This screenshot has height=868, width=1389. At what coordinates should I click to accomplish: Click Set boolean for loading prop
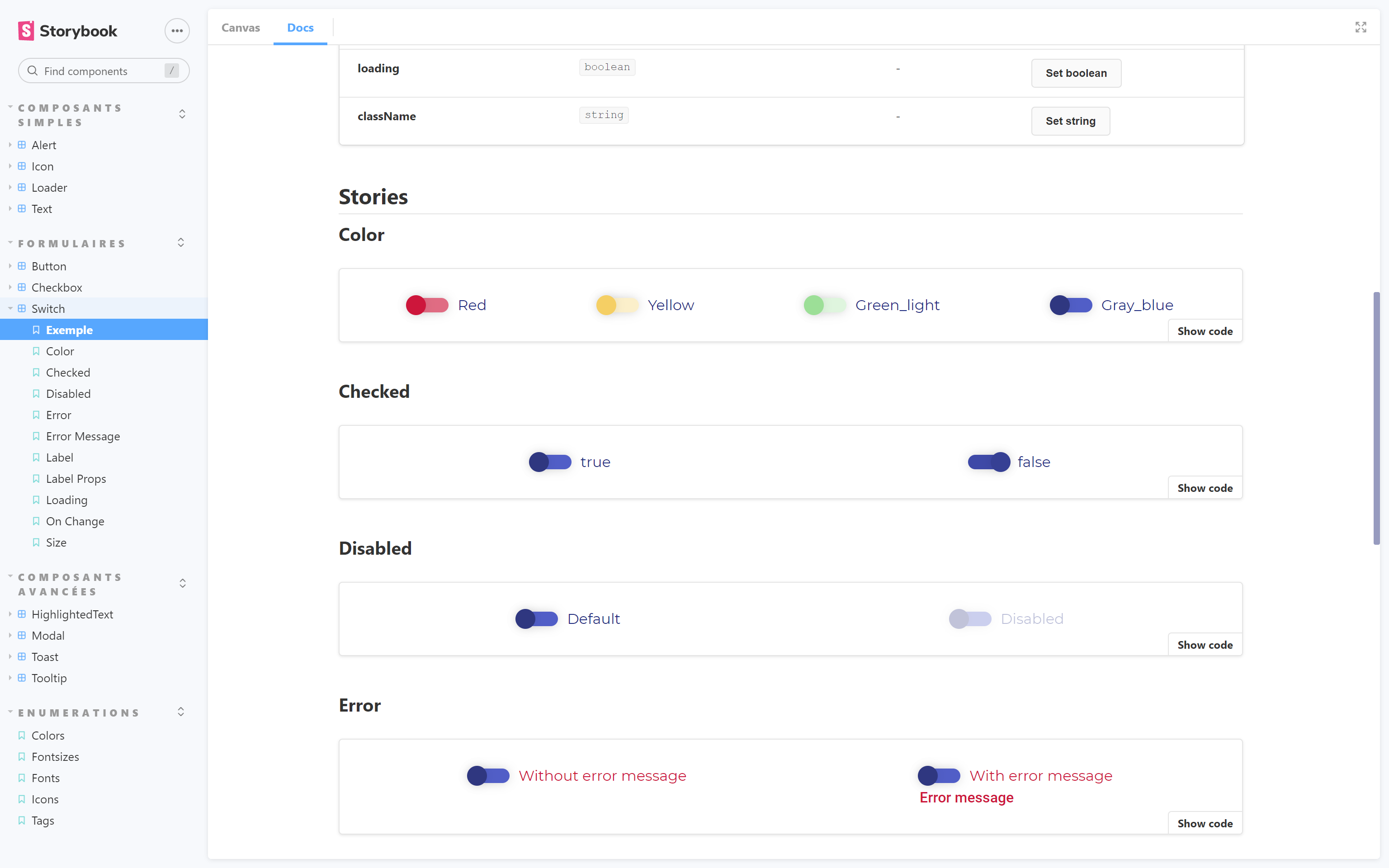click(x=1076, y=73)
